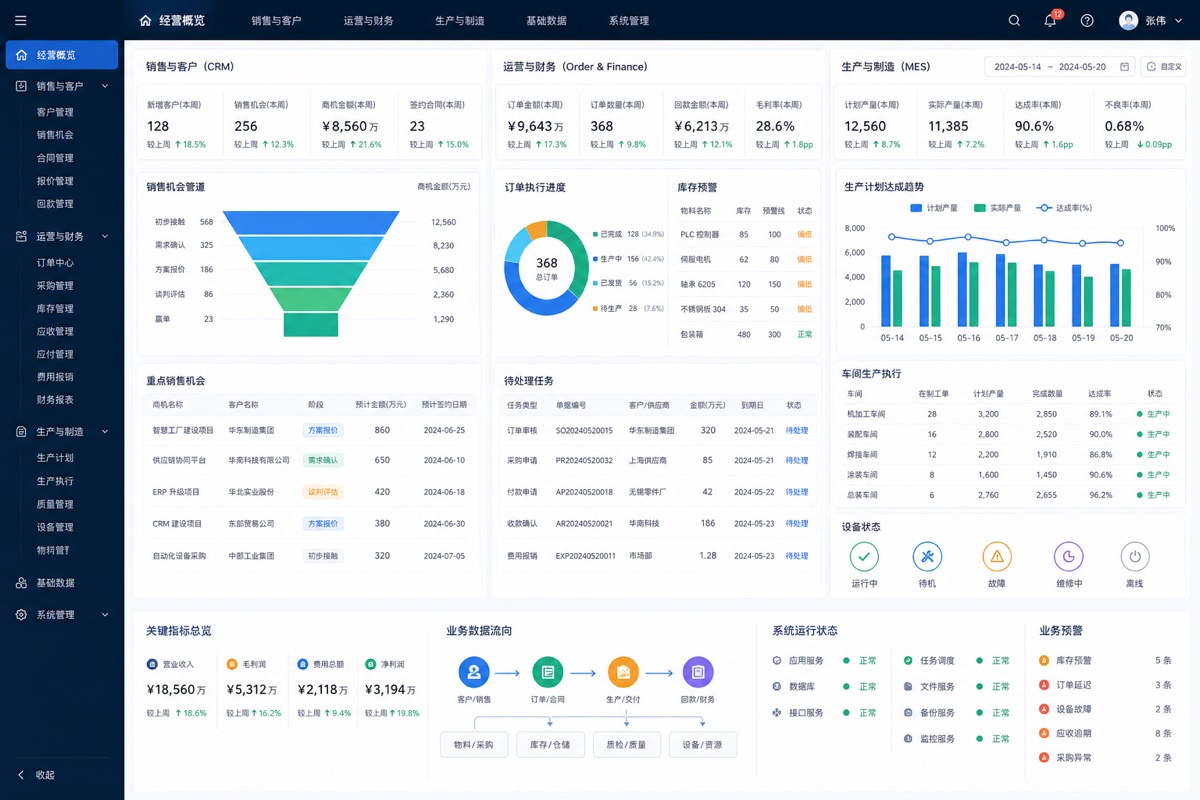This screenshot has height=800, width=1200.
Task: Click 待处理 link for 订单审核 task
Action: [796, 431]
